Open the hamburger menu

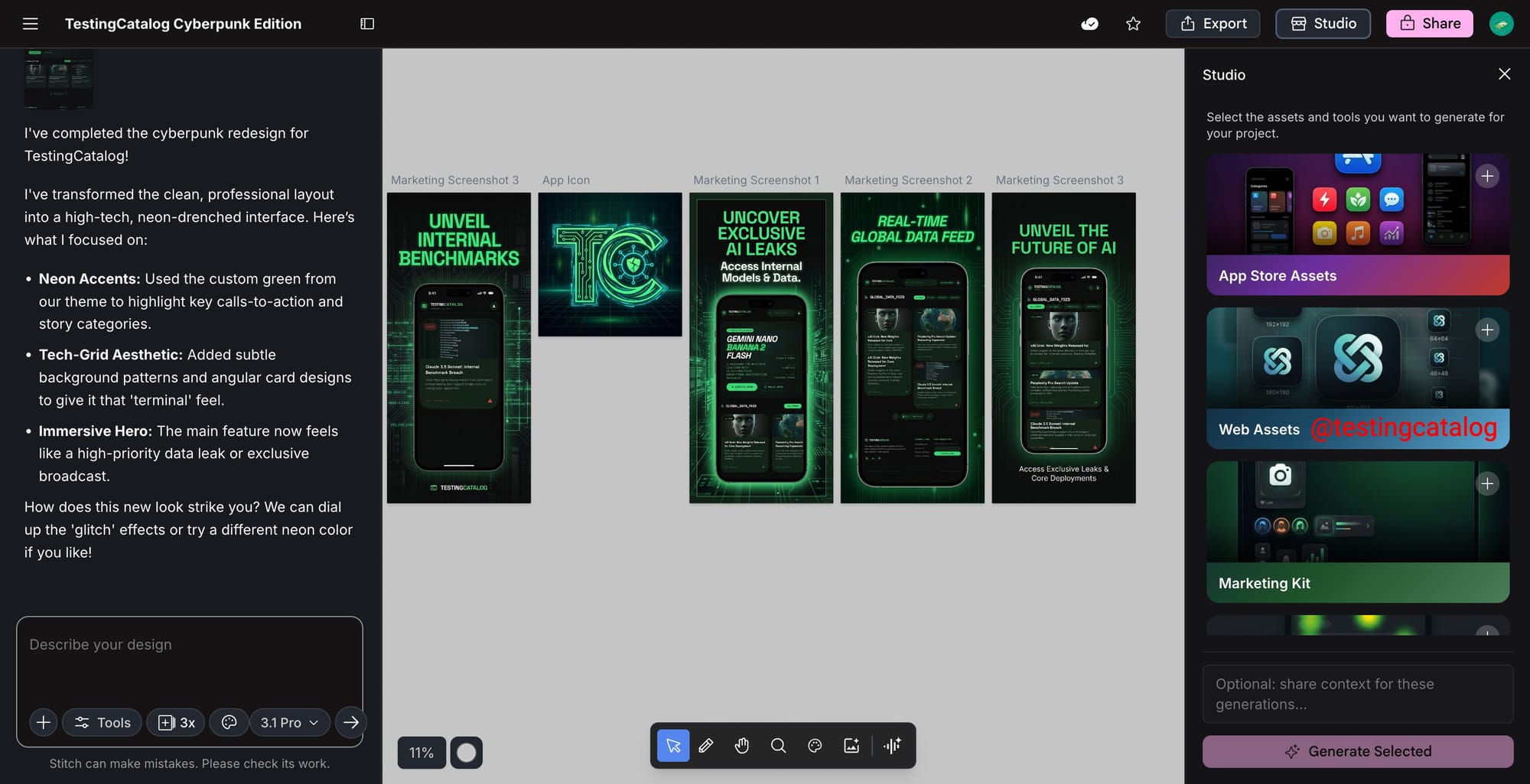[31, 24]
